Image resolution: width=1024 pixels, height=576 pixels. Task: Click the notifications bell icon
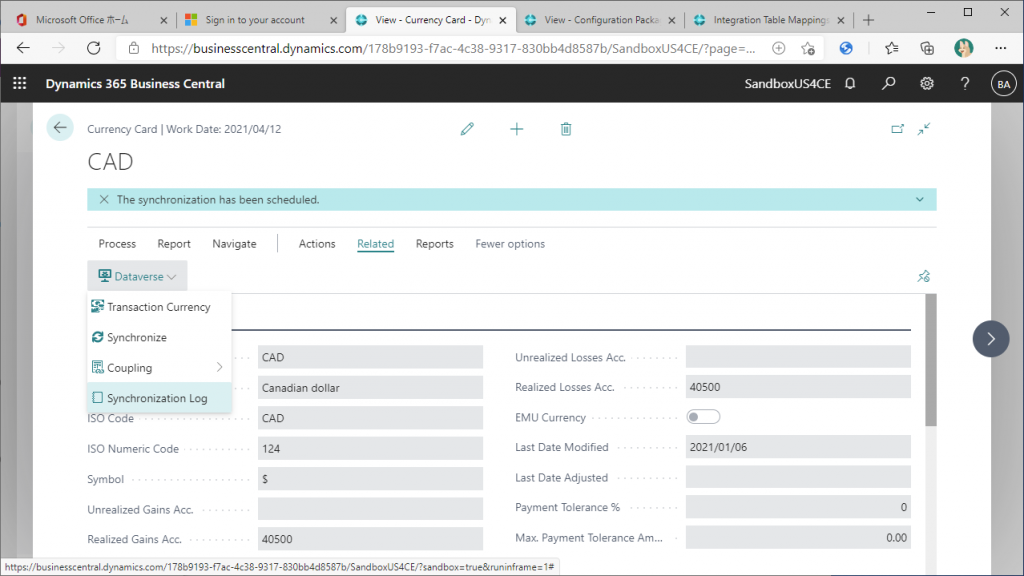[850, 84]
